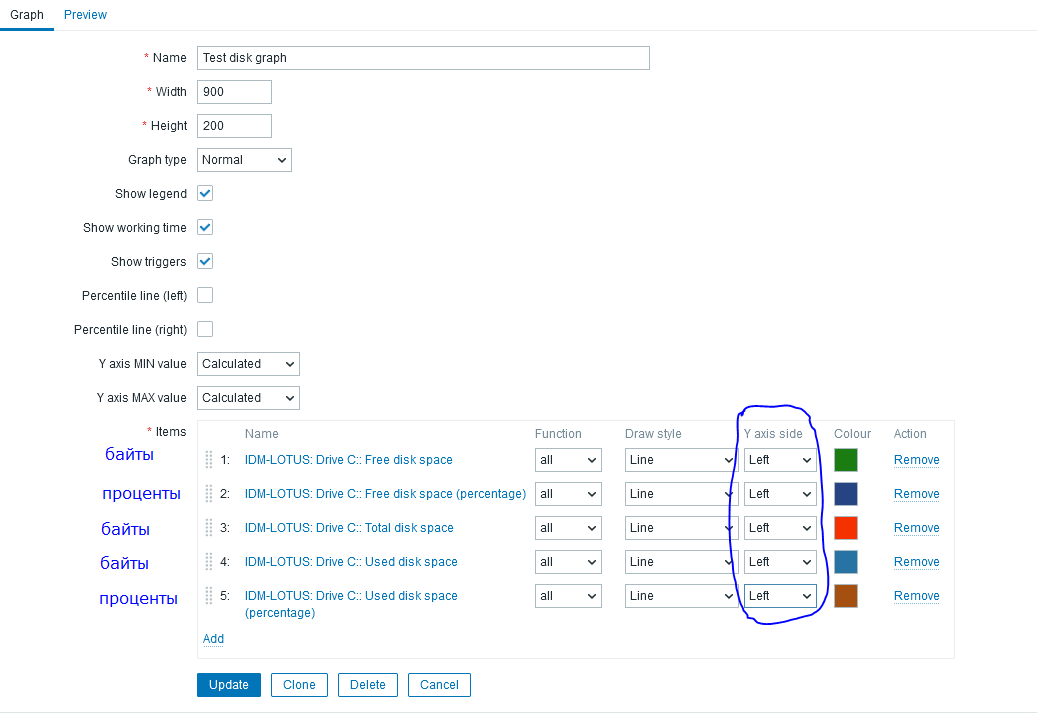
Task: Open Y axis side dropdown for item 5
Action: (x=780, y=596)
